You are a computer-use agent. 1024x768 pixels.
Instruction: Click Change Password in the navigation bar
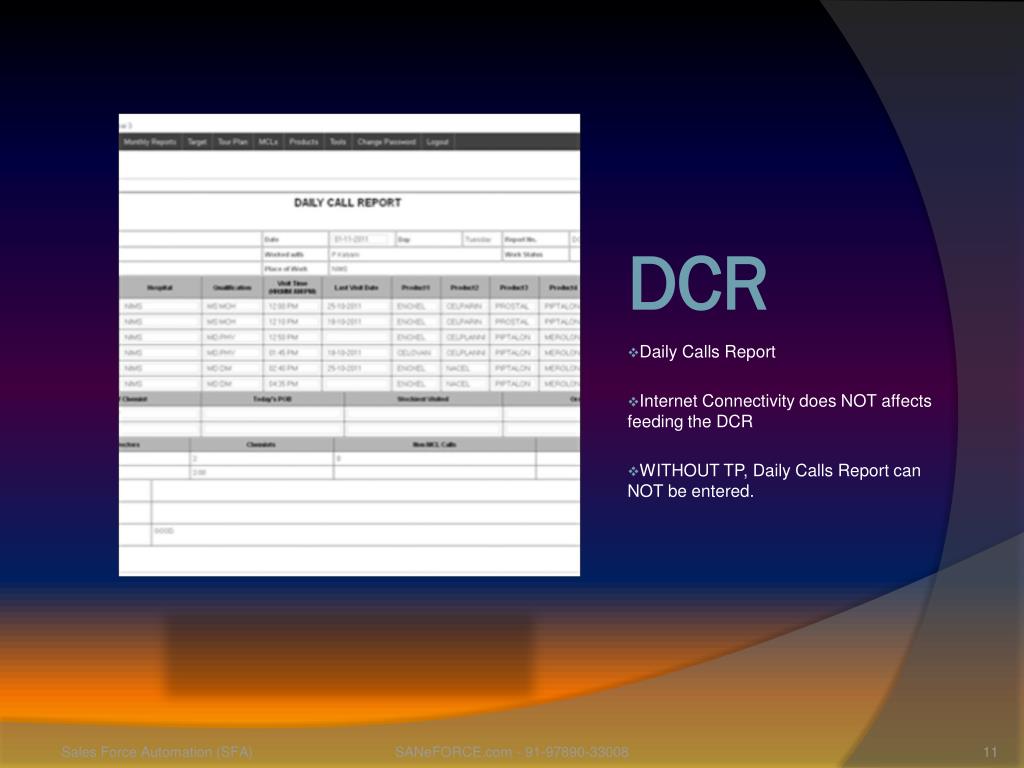(x=386, y=142)
